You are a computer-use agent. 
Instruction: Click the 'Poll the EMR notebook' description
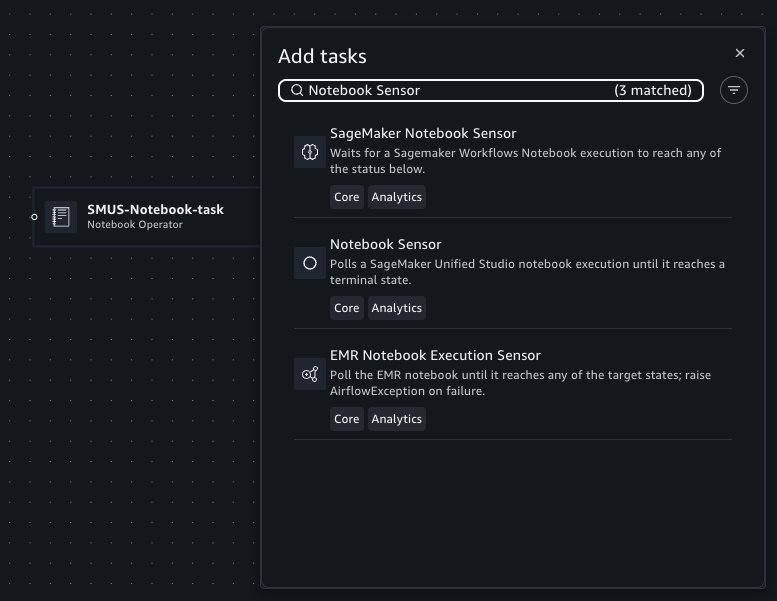pos(520,383)
